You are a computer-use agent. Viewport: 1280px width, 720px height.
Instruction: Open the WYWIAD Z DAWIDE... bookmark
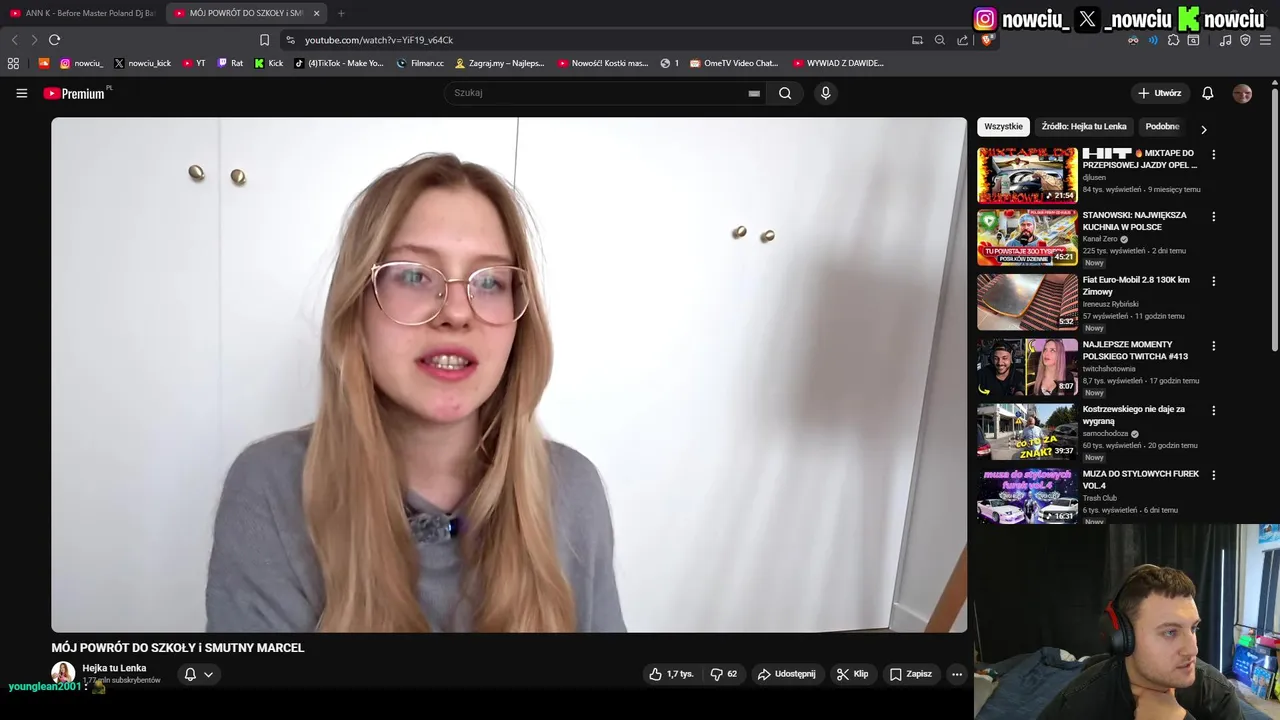coord(838,63)
